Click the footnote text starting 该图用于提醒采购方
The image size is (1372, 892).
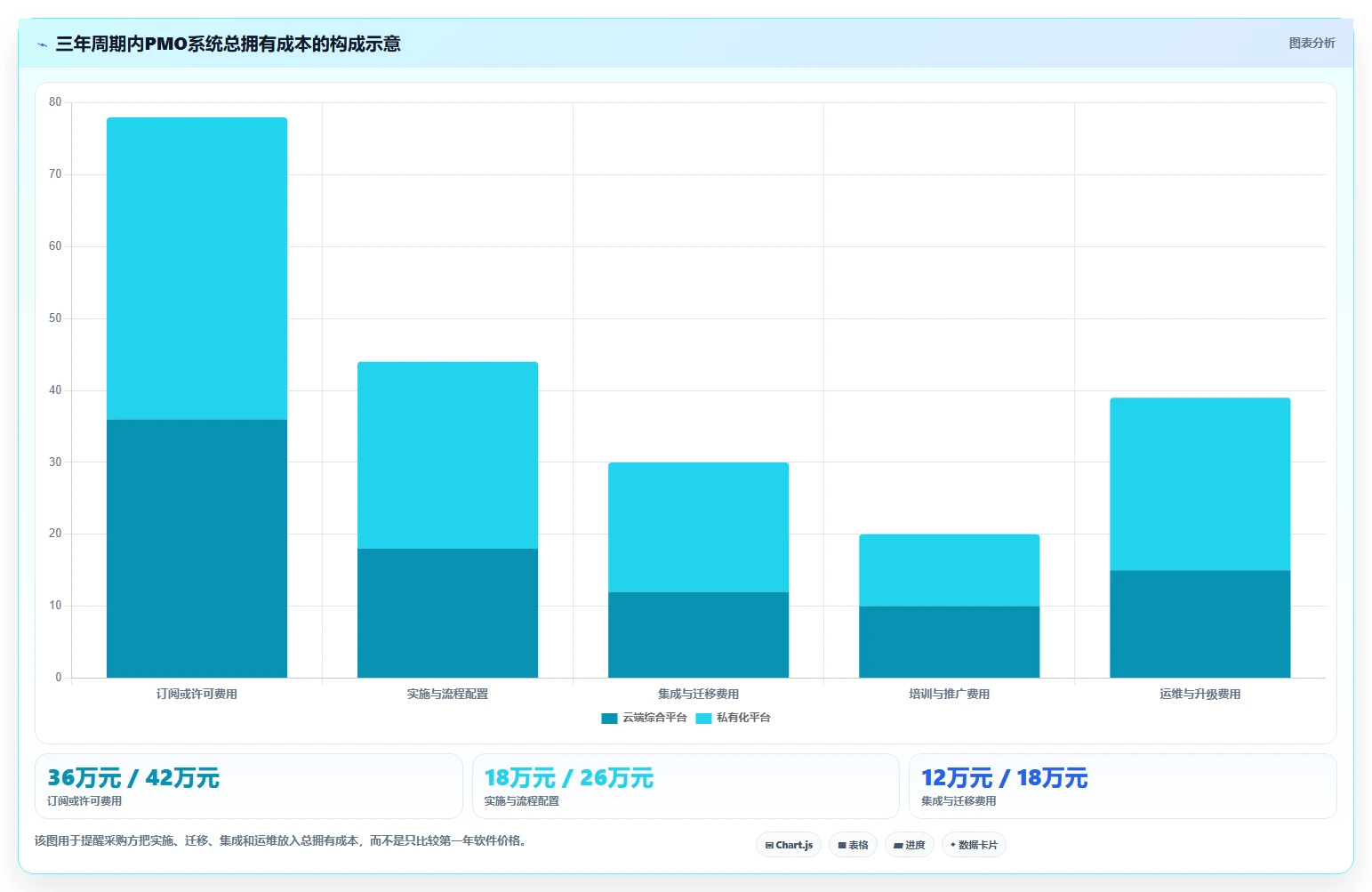pos(281,840)
